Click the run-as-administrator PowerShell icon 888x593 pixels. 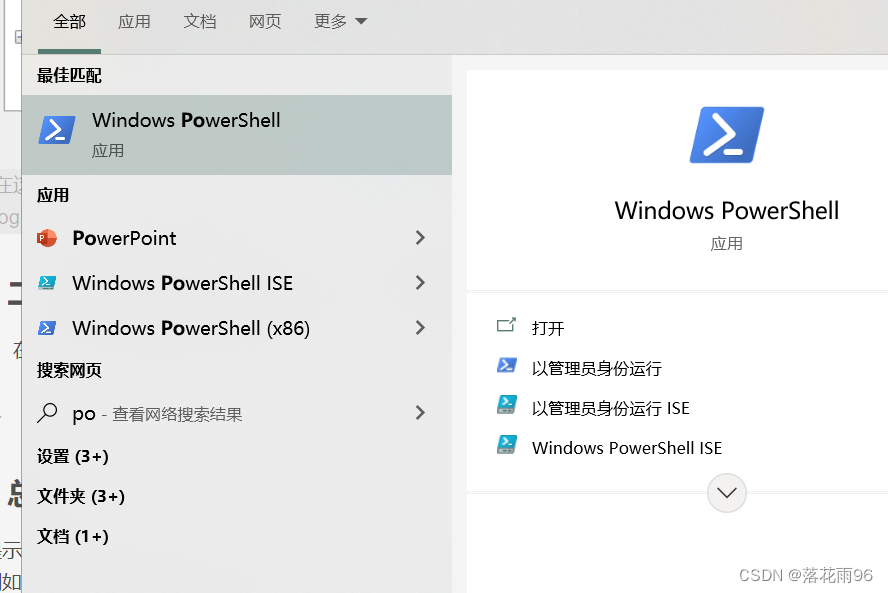click(x=506, y=366)
